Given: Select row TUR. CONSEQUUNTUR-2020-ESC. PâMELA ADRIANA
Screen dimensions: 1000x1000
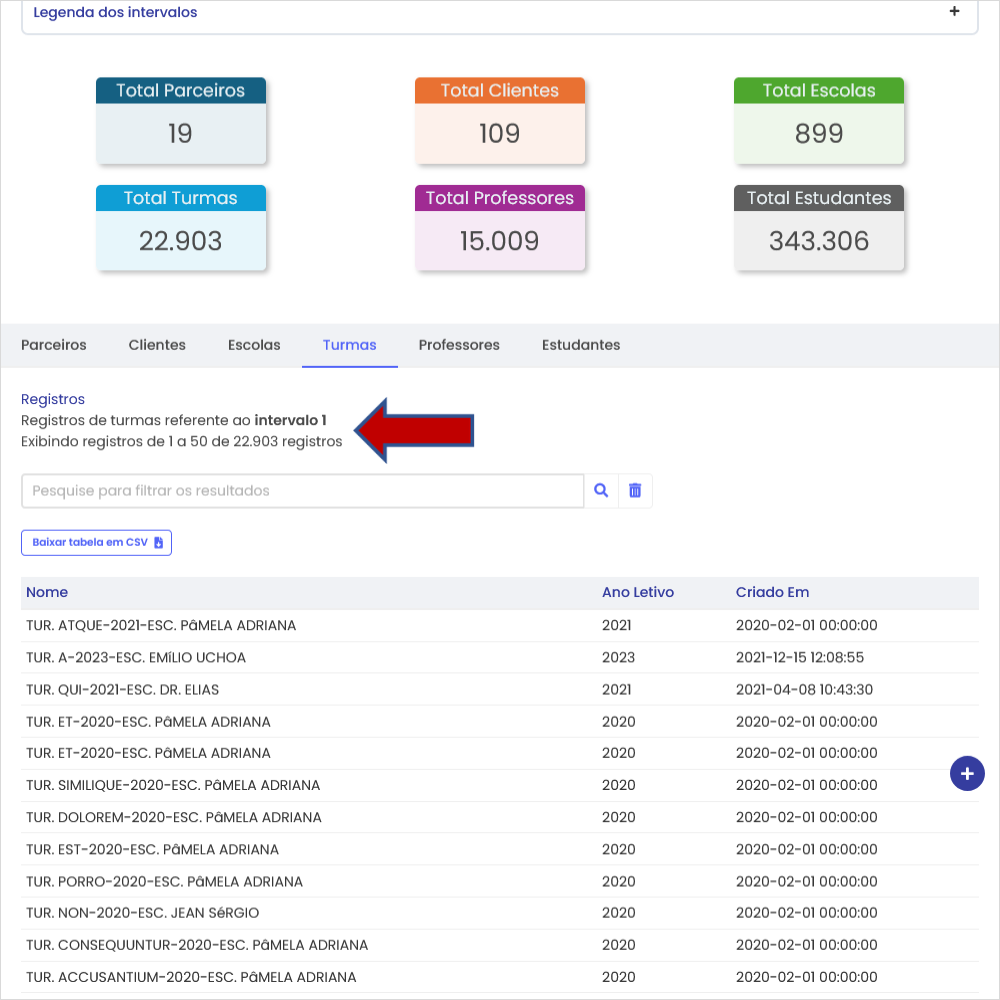Looking at the screenshot, I should [x=500, y=945].
